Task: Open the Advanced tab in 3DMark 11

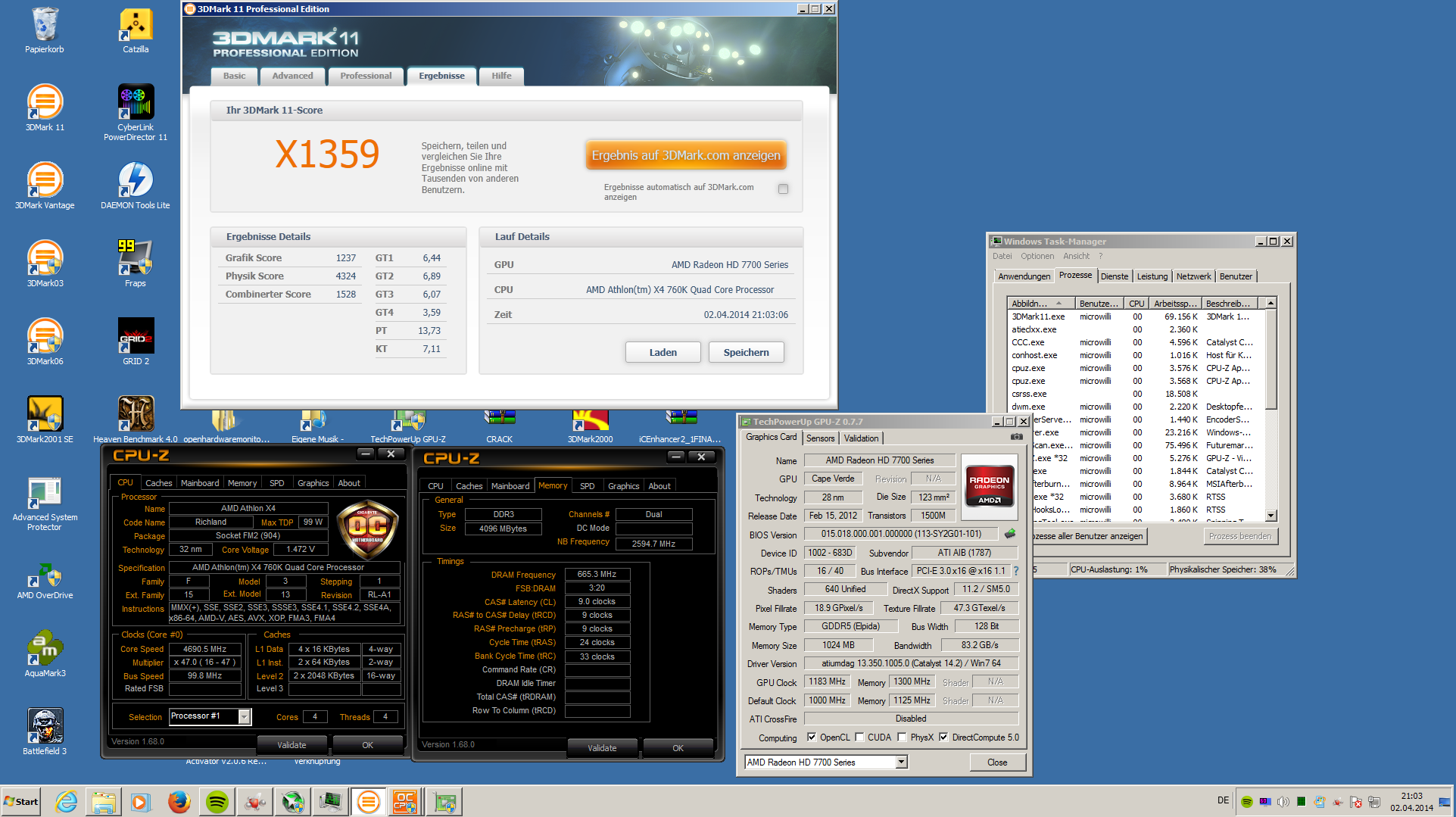Action: click(292, 76)
